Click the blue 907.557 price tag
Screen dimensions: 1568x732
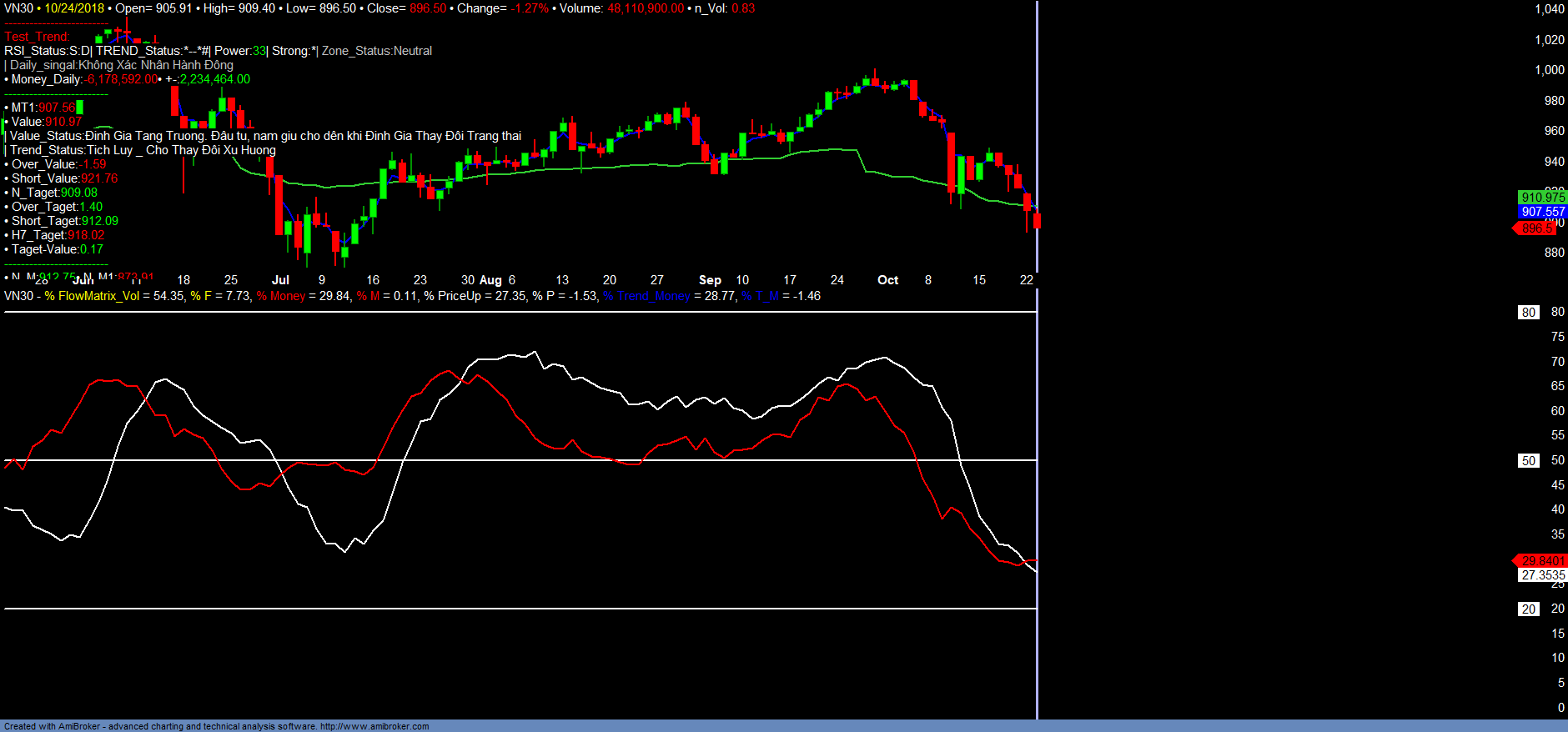[x=1542, y=212]
